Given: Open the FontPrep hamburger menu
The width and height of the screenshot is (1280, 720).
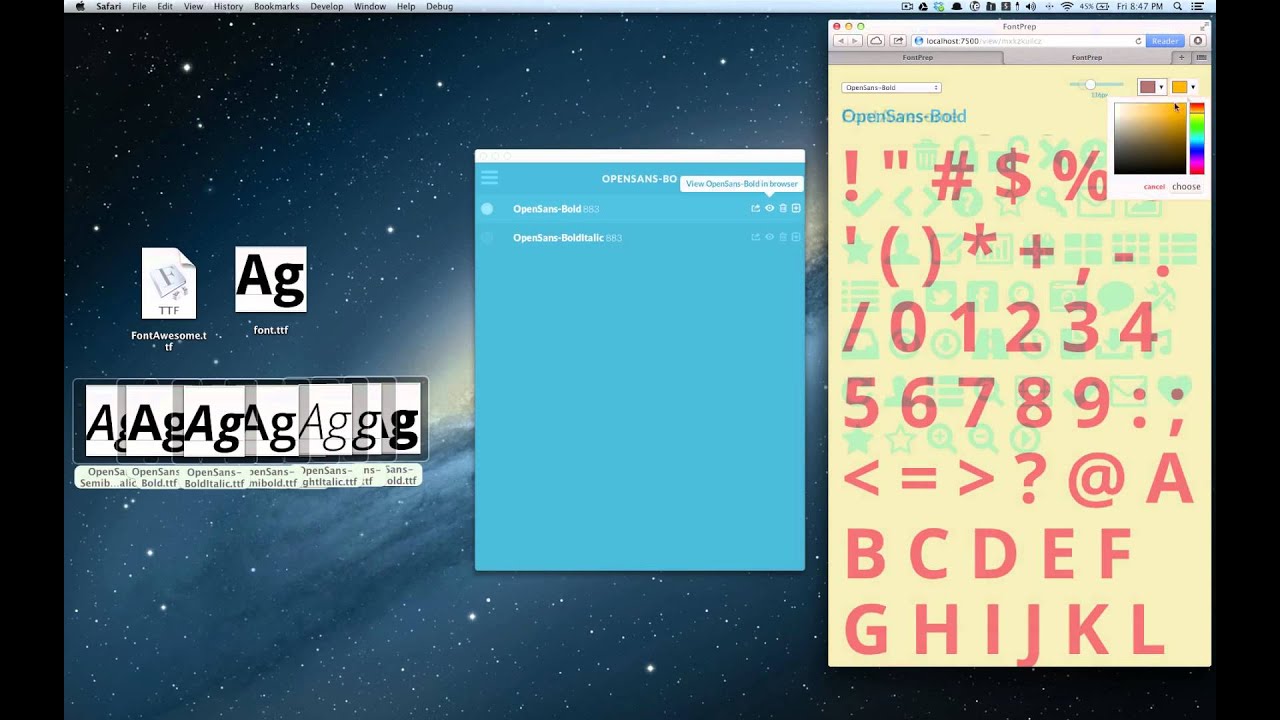Looking at the screenshot, I should (x=489, y=178).
